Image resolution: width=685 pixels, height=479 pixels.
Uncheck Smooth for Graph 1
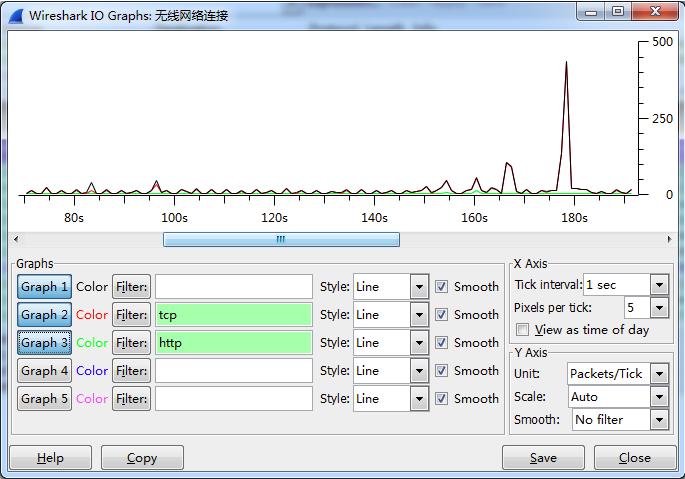441,287
